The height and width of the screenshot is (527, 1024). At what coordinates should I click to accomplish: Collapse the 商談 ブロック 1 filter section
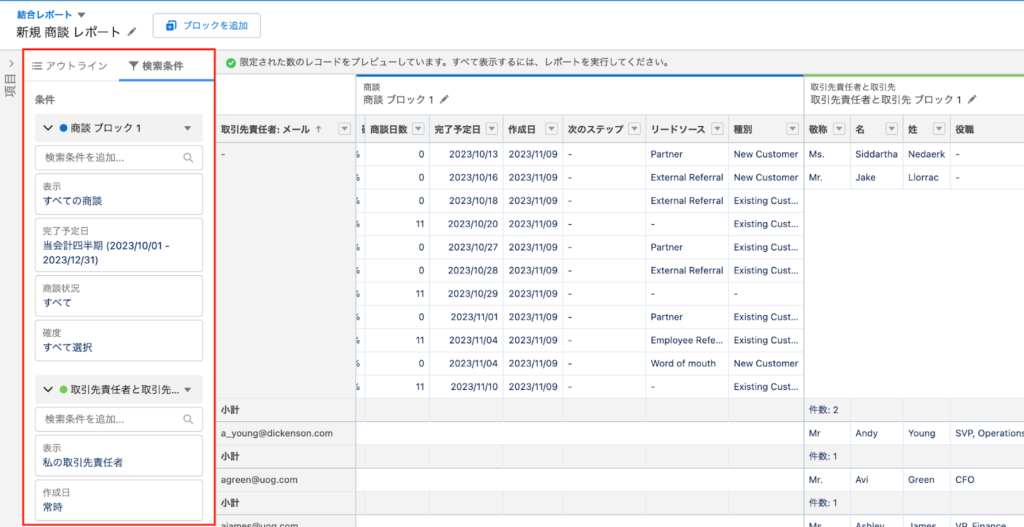[x=48, y=129]
